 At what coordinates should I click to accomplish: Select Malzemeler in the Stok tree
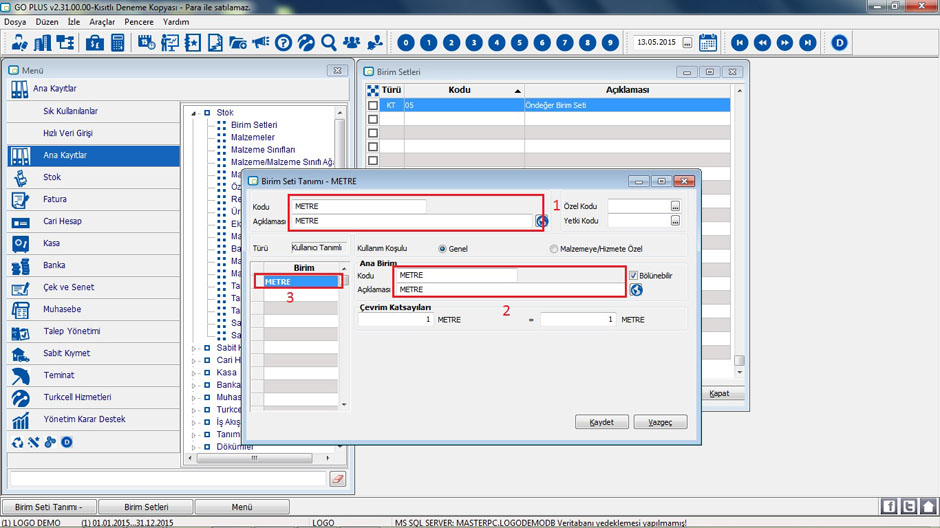(x=252, y=137)
